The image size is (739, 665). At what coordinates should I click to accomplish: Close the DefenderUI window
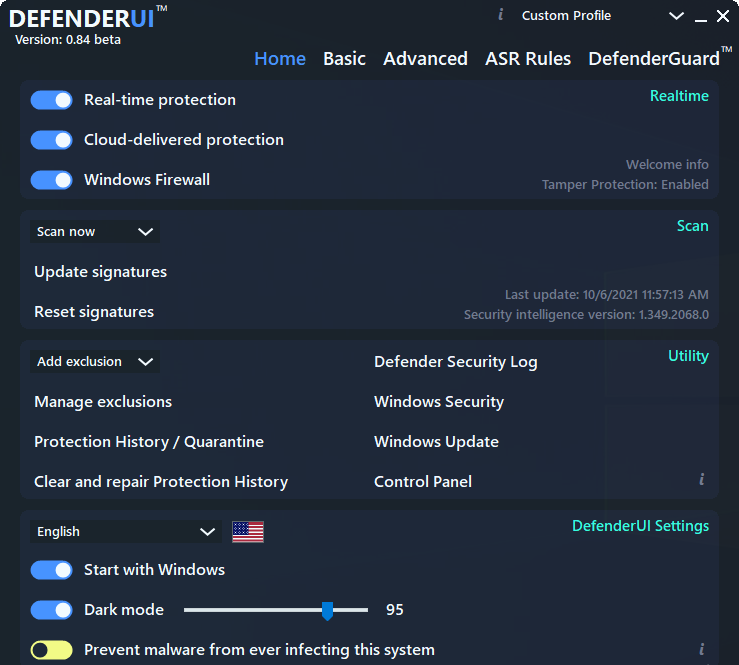point(723,16)
